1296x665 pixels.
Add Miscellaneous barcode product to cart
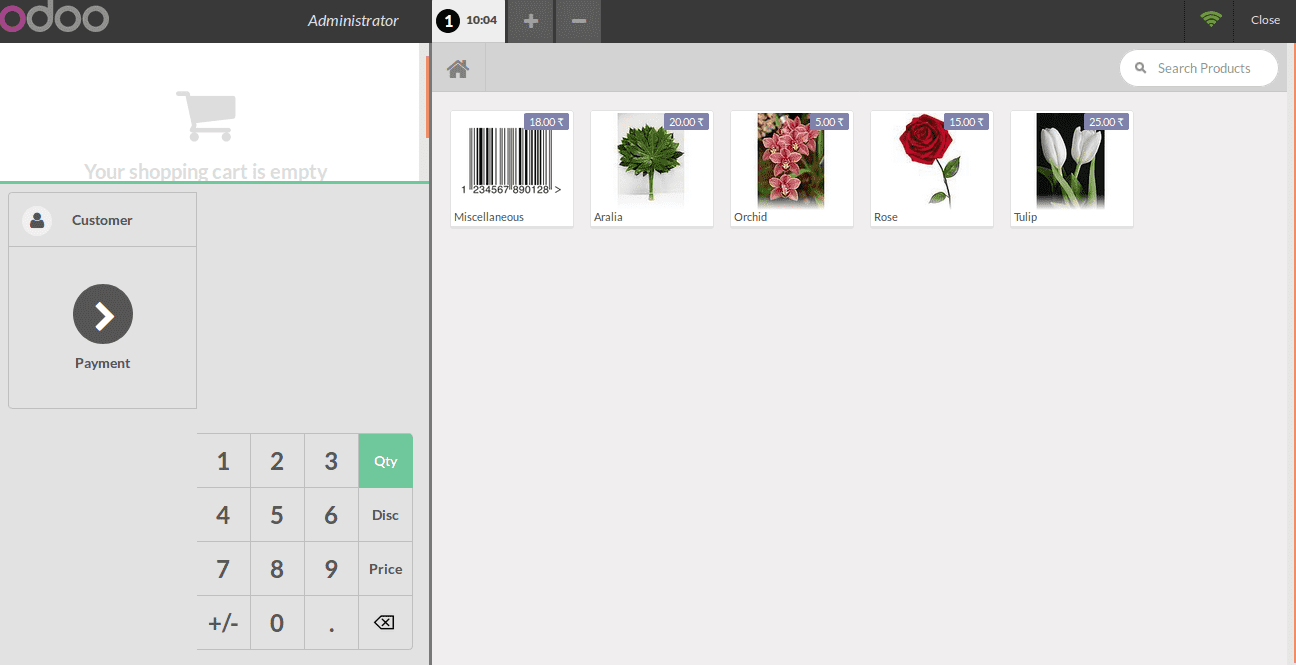(x=512, y=168)
